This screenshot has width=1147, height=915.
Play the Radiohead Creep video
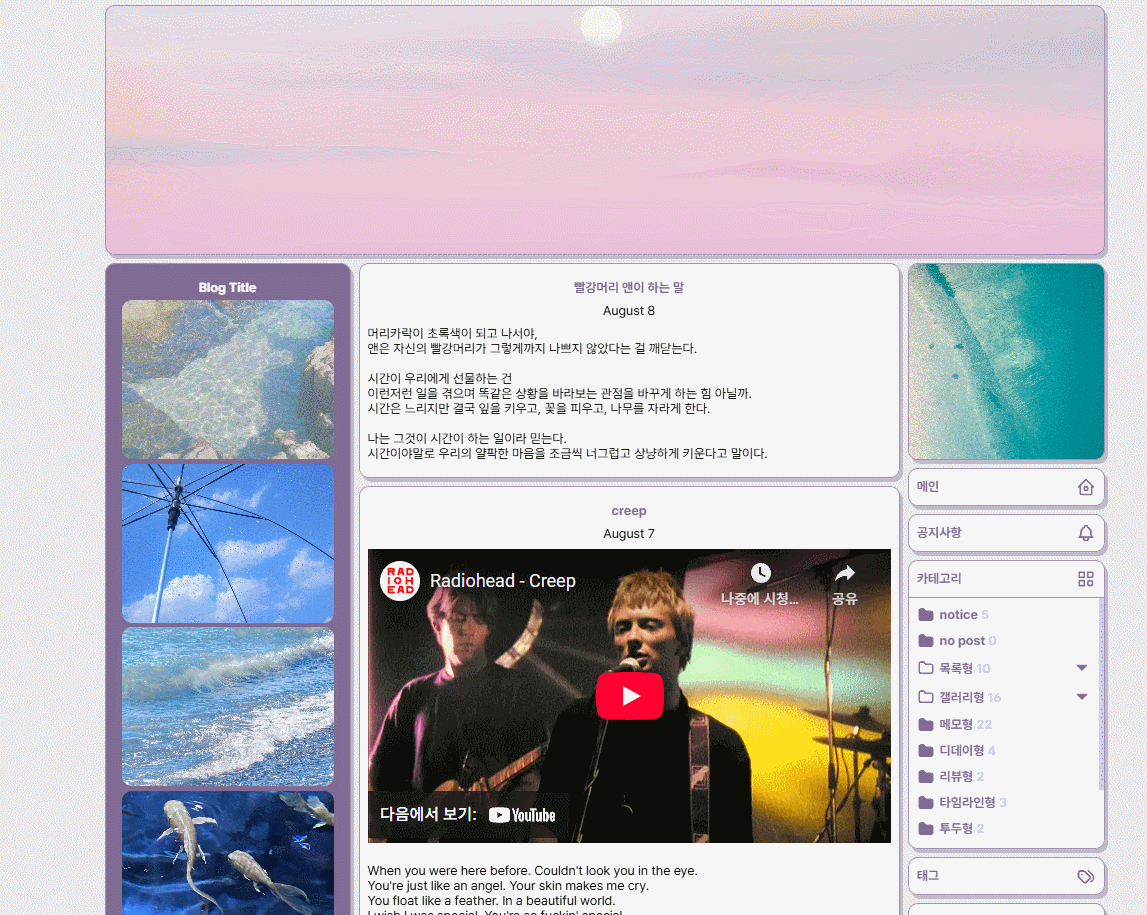[630, 696]
